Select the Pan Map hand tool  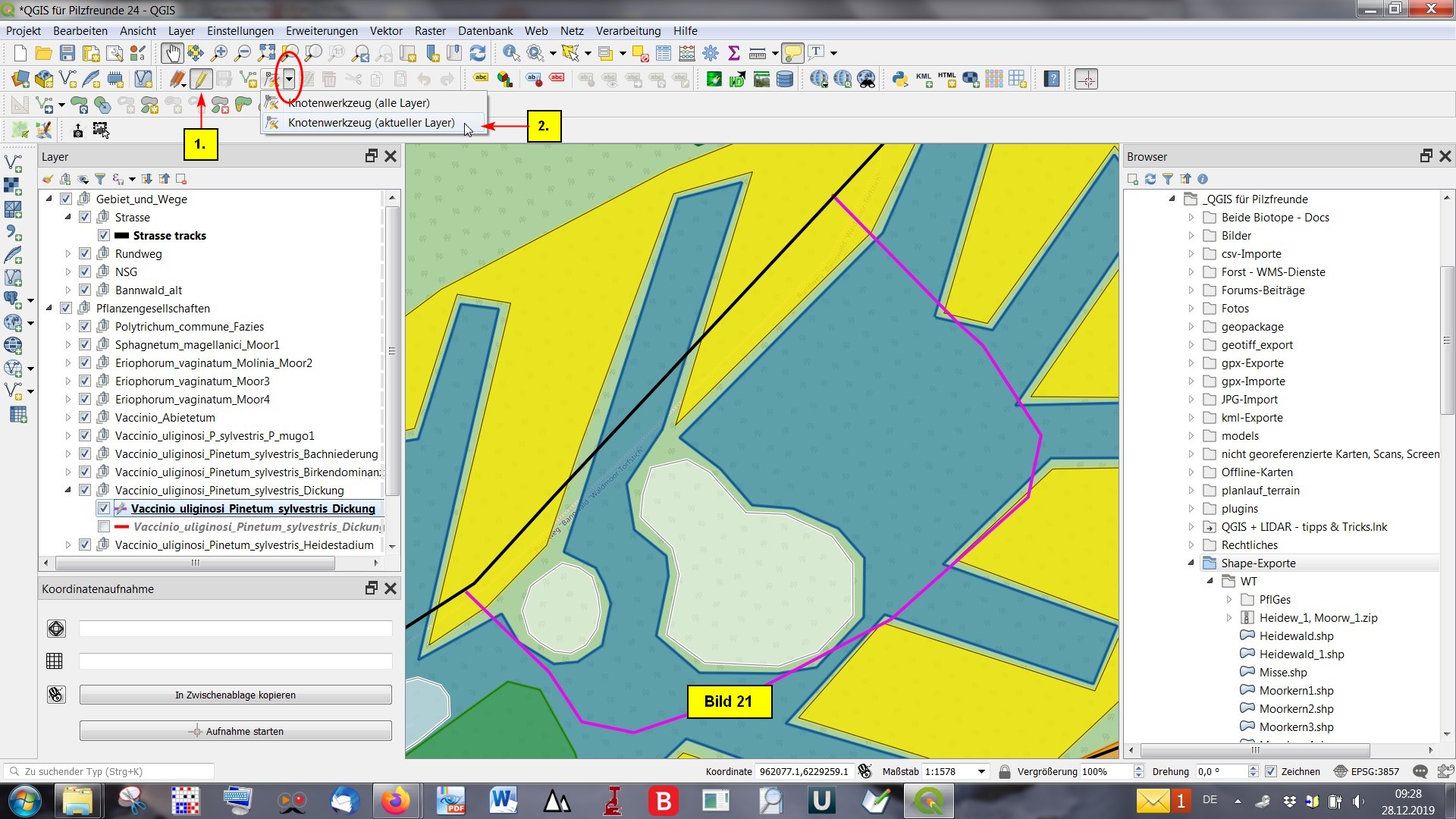(x=171, y=53)
